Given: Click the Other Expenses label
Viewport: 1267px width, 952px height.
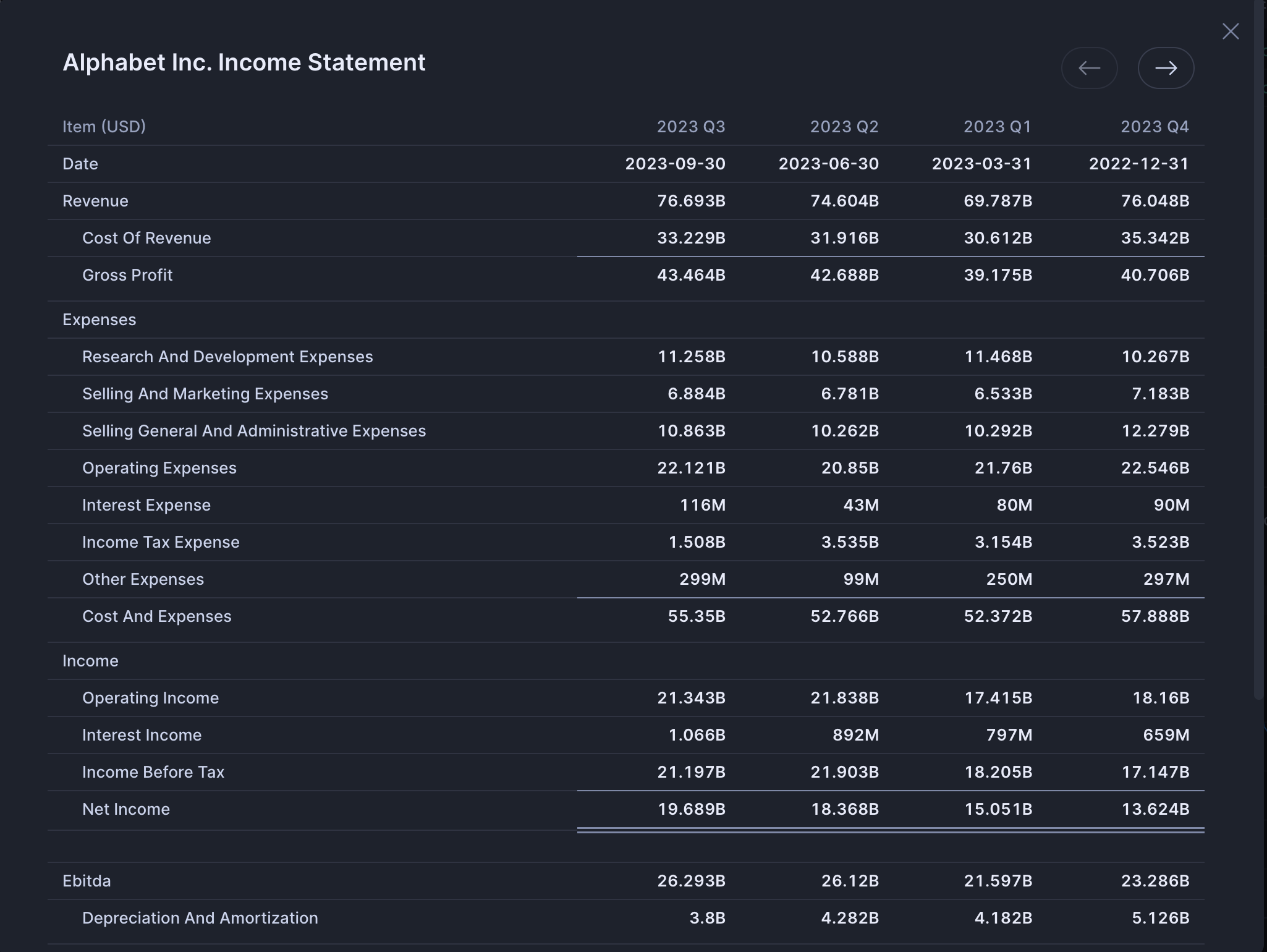Looking at the screenshot, I should (143, 579).
